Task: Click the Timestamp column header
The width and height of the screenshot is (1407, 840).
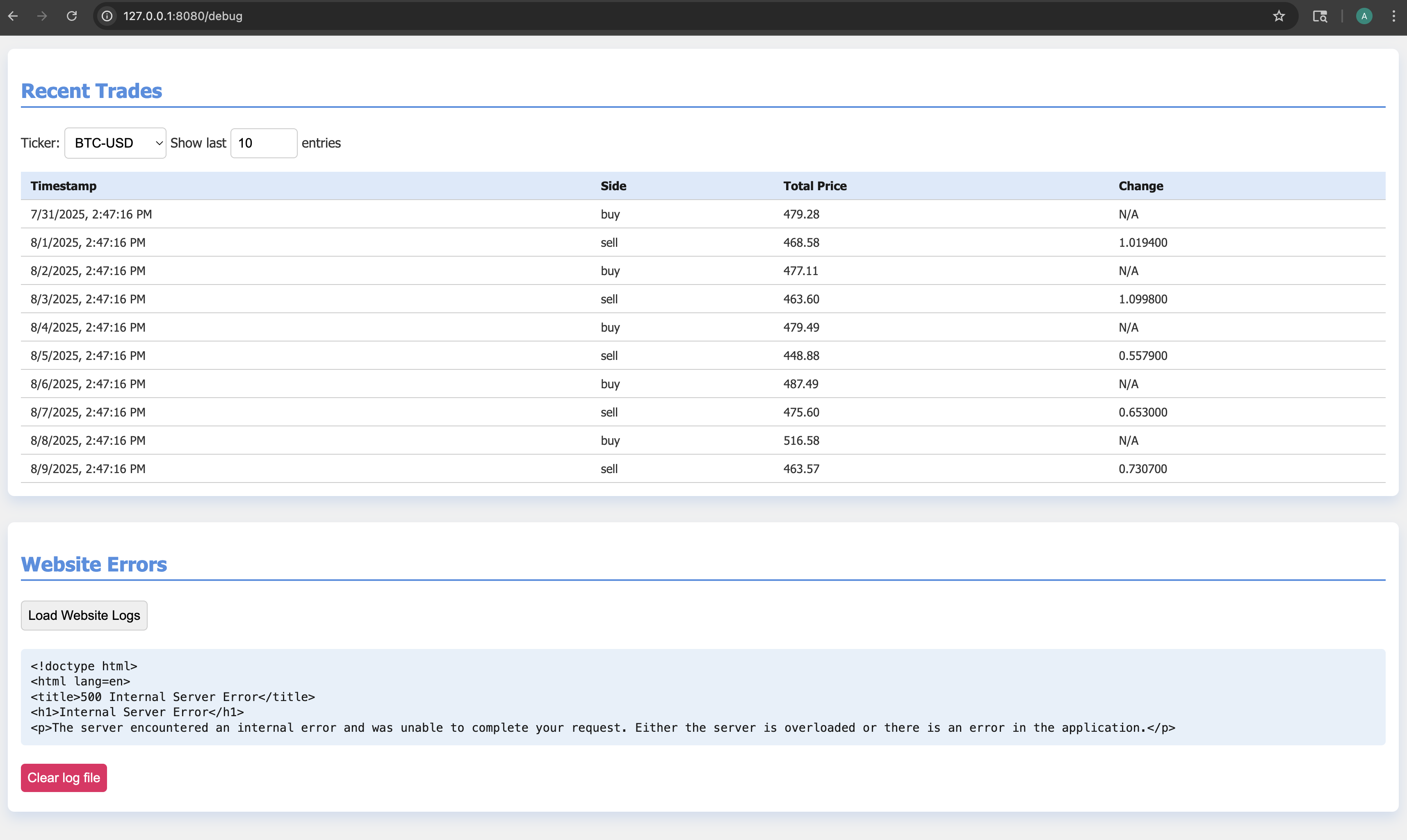Action: (64, 186)
